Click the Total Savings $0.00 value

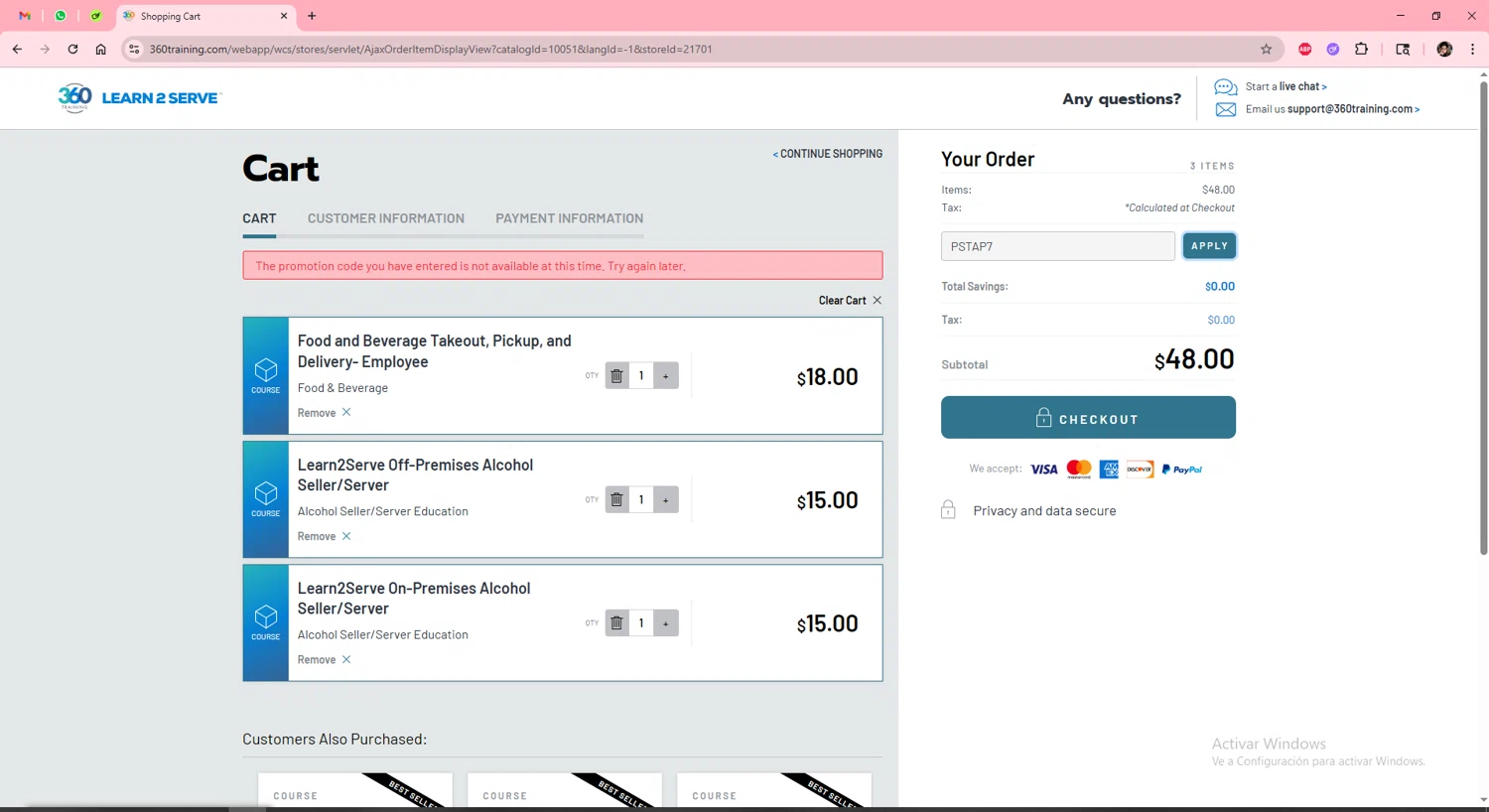[1220, 286]
